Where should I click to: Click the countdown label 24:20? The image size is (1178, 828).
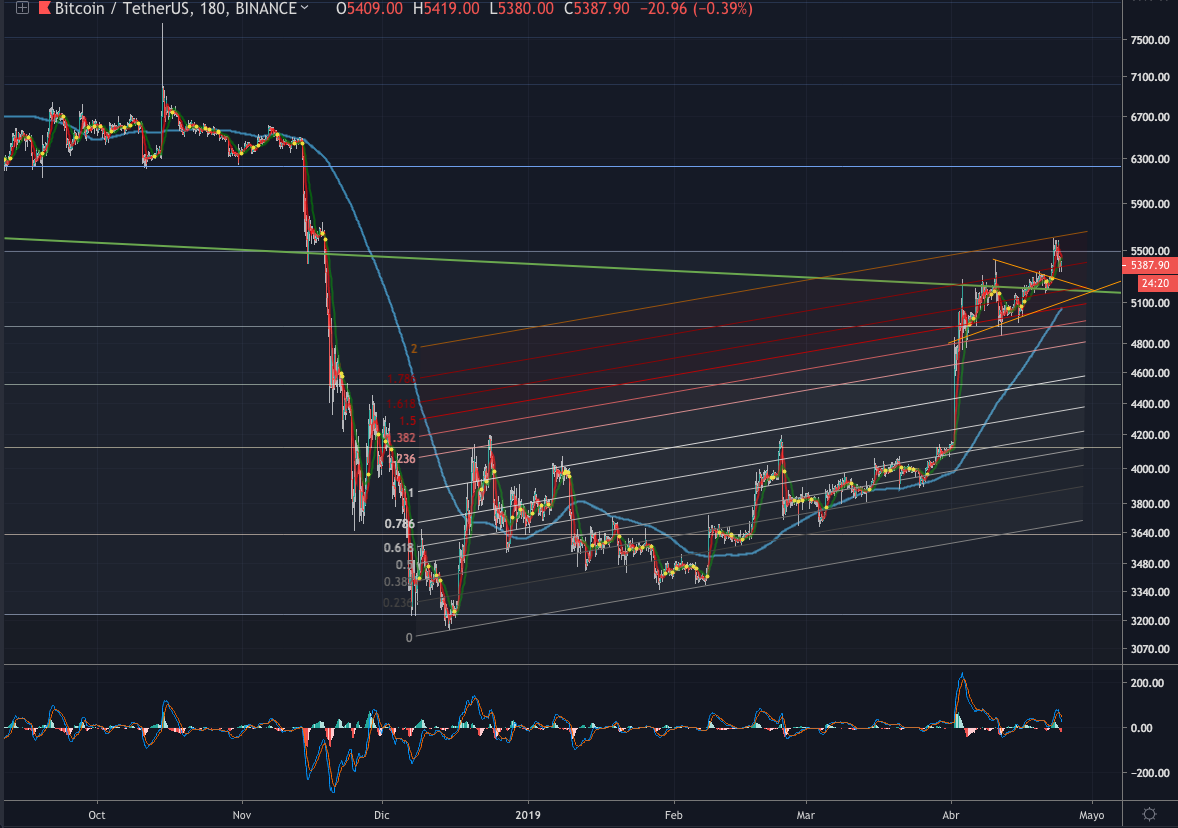coord(1157,283)
